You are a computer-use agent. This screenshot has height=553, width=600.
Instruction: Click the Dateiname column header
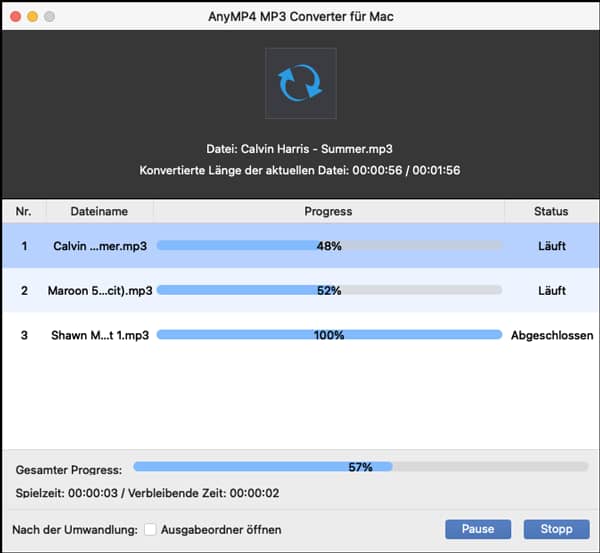coord(99,211)
